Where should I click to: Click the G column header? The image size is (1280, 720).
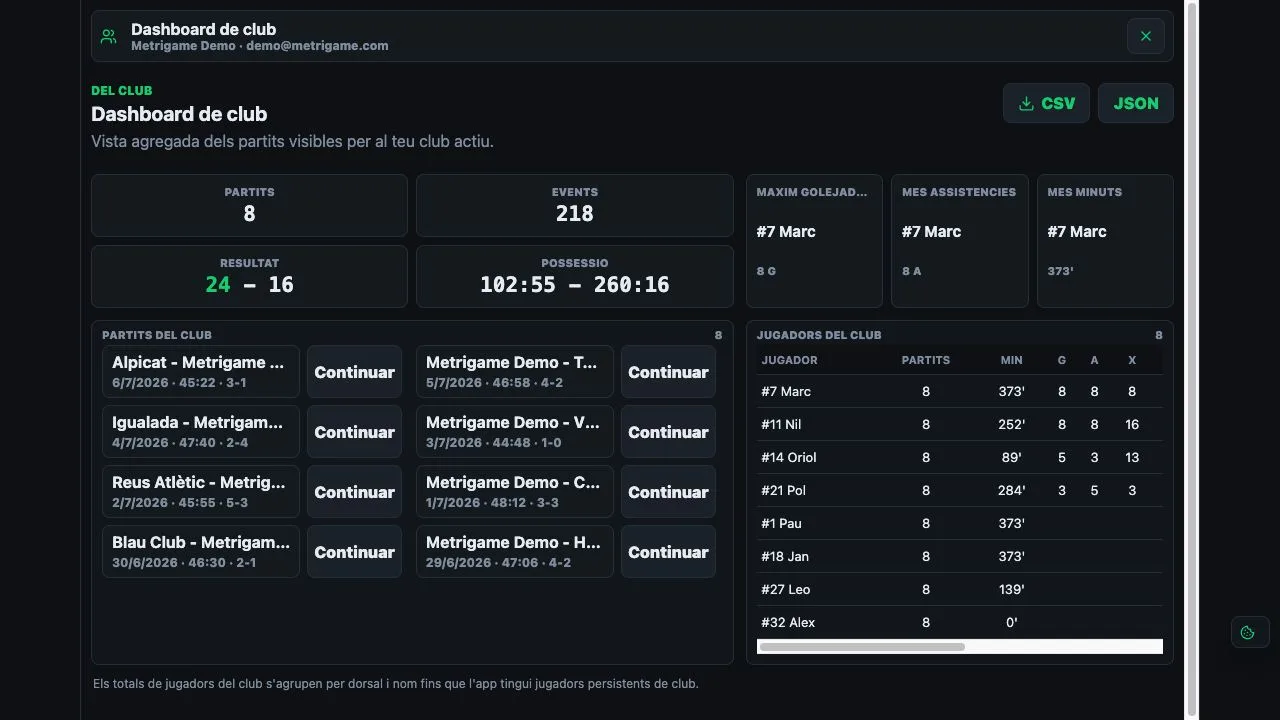tap(1062, 360)
